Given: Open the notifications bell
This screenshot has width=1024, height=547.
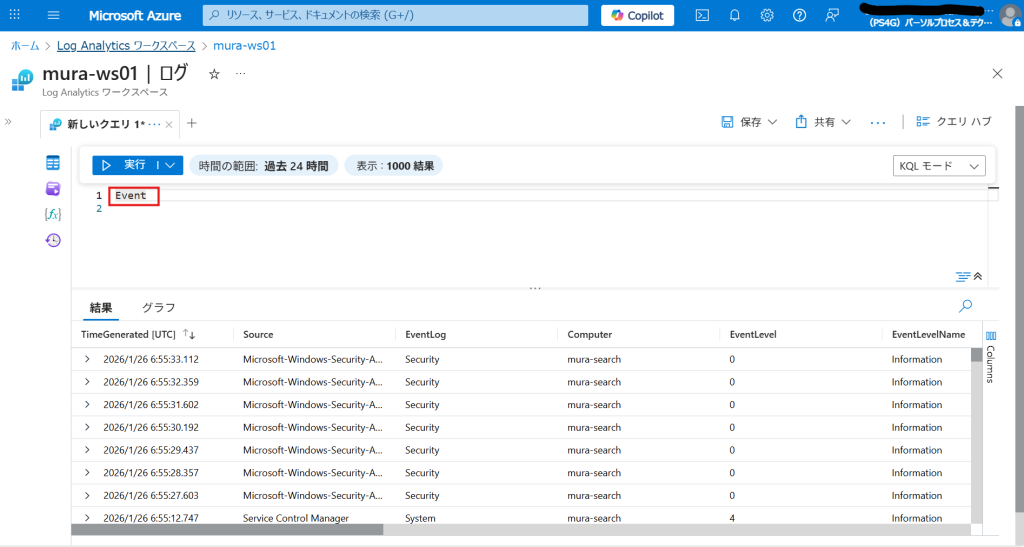Looking at the screenshot, I should coord(735,15).
